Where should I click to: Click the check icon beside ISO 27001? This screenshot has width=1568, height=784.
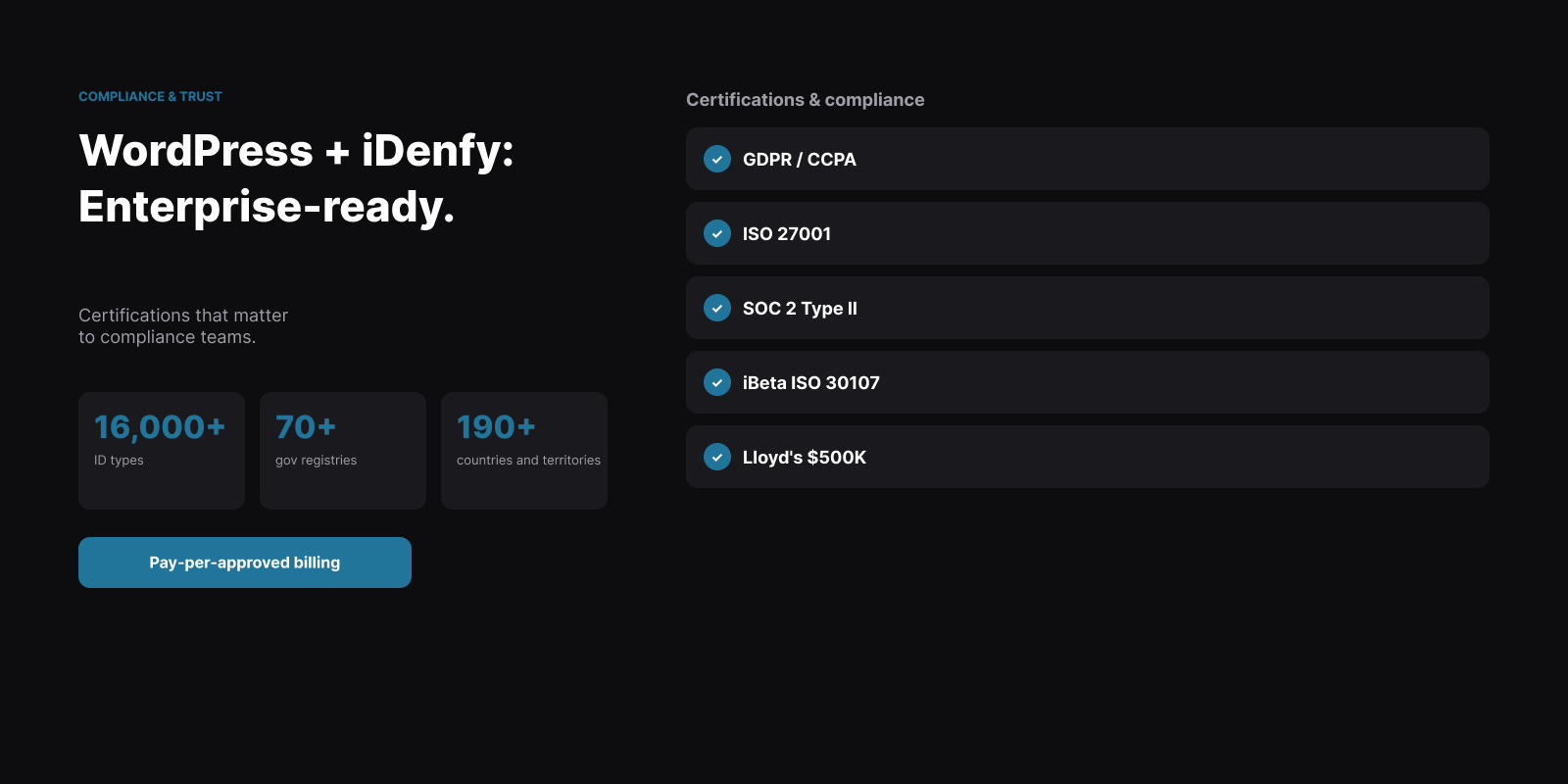pyautogui.click(x=717, y=233)
